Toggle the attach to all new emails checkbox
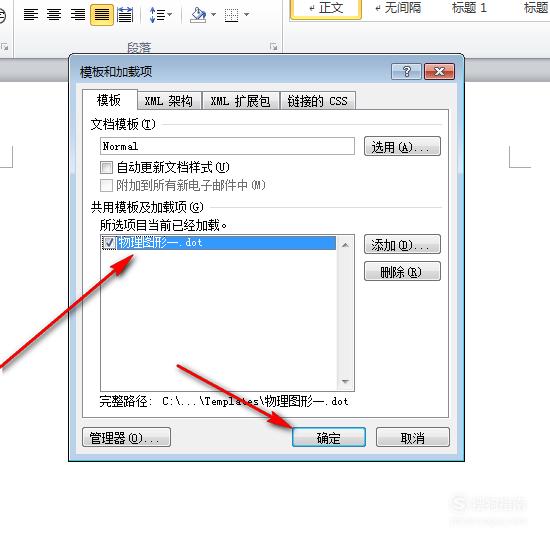 [x=106, y=185]
